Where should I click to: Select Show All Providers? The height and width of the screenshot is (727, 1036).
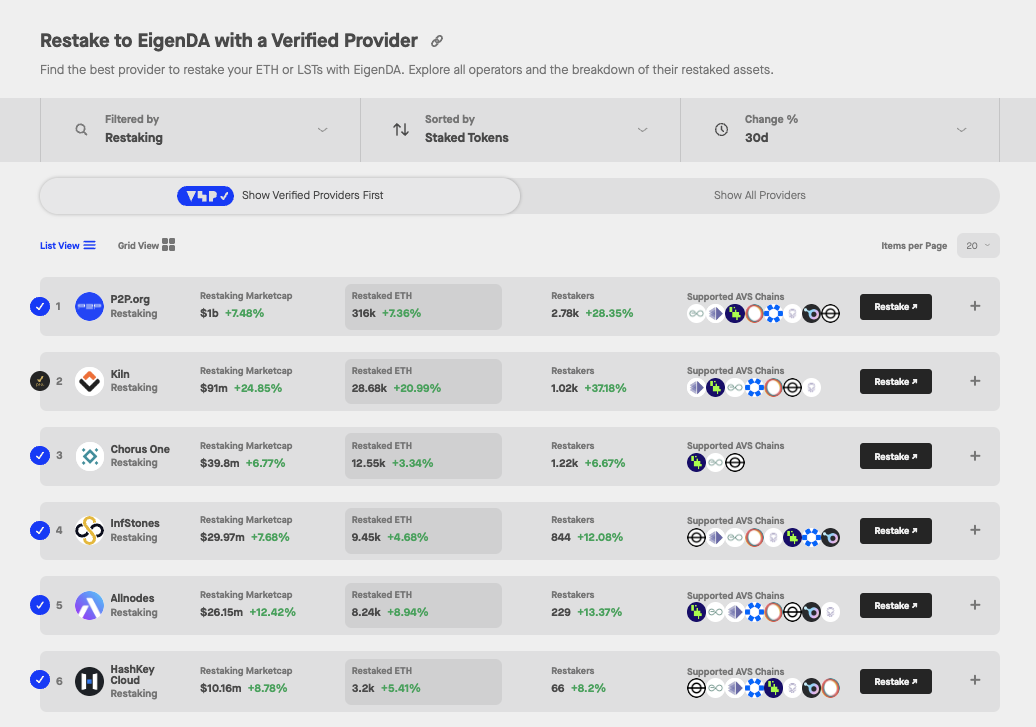click(760, 196)
